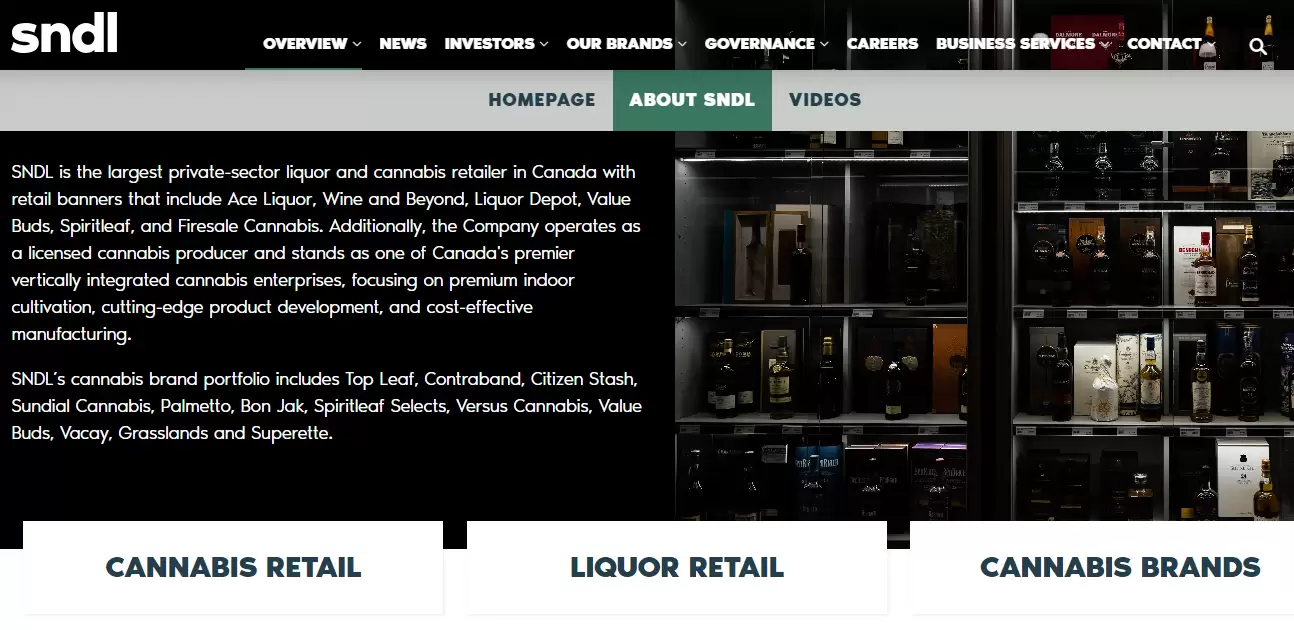Open the Governance menu label
Viewport: 1294px width, 630px height.
point(760,44)
